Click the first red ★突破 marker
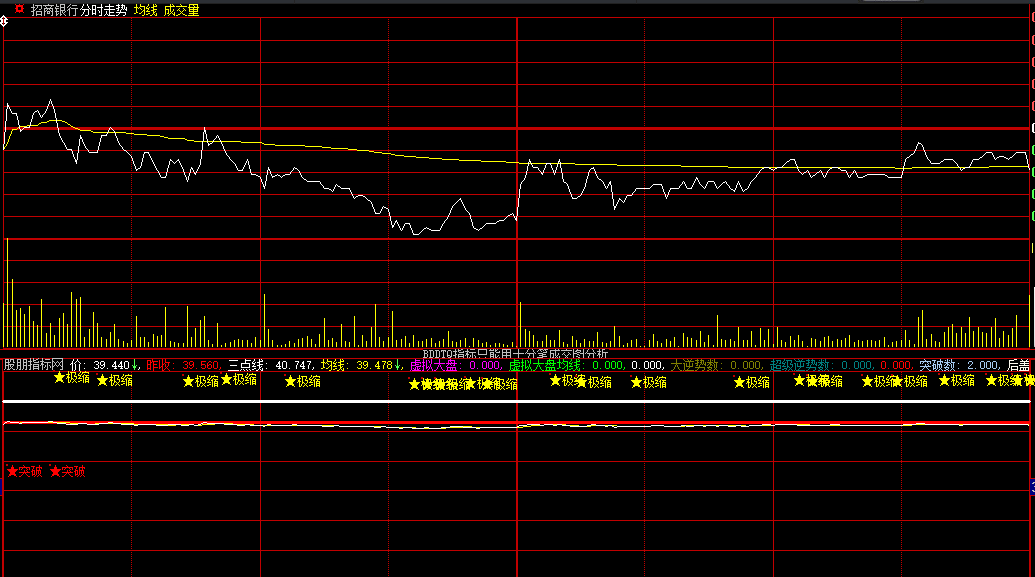The width and height of the screenshot is (1035, 577). tap(24, 471)
